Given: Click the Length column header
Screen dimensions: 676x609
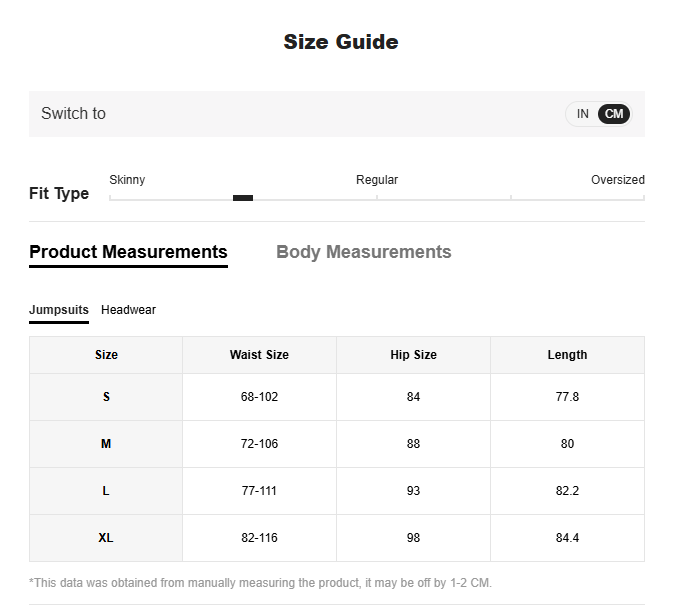Looking at the screenshot, I should click(567, 355).
